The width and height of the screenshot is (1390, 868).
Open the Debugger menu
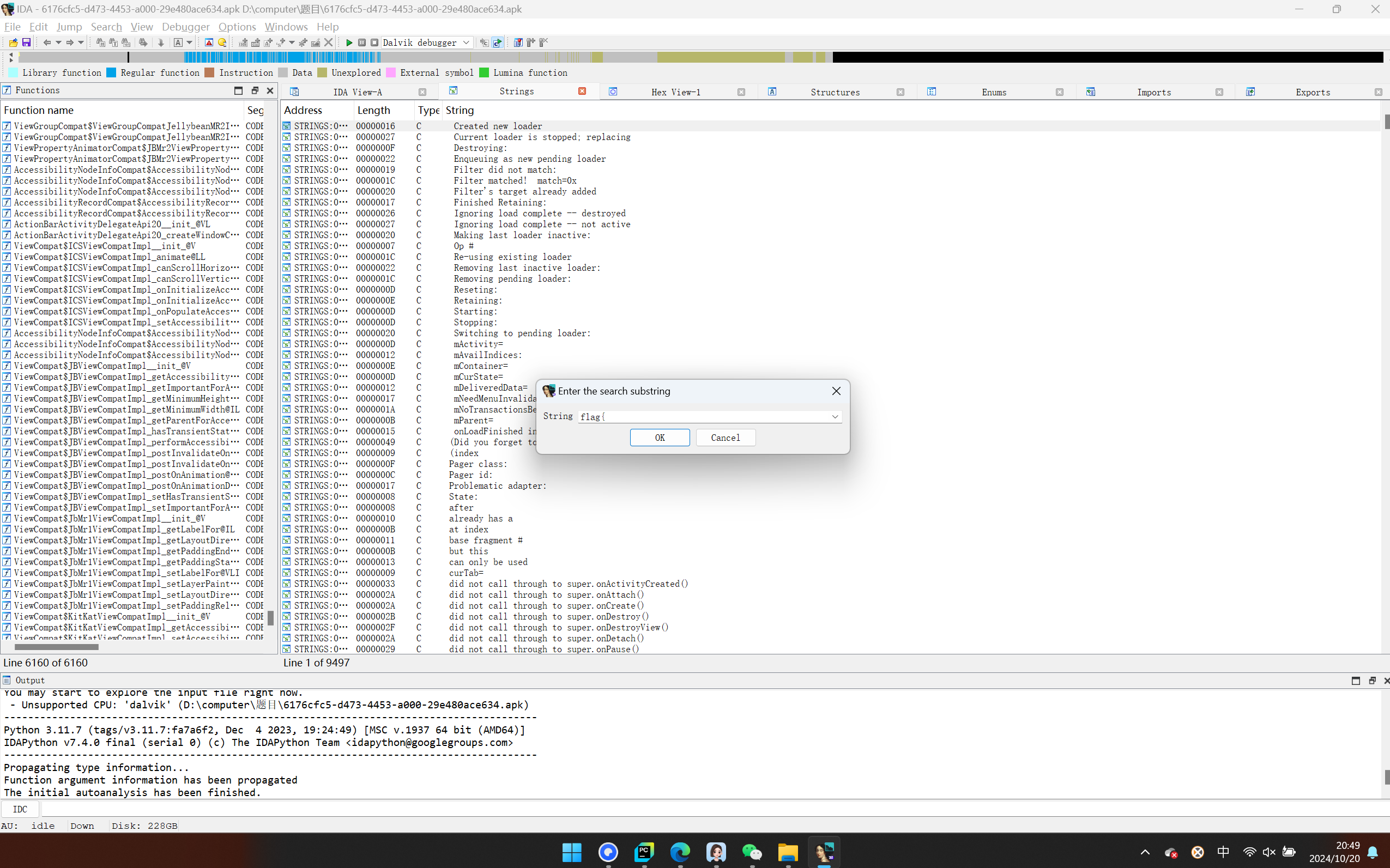185,26
